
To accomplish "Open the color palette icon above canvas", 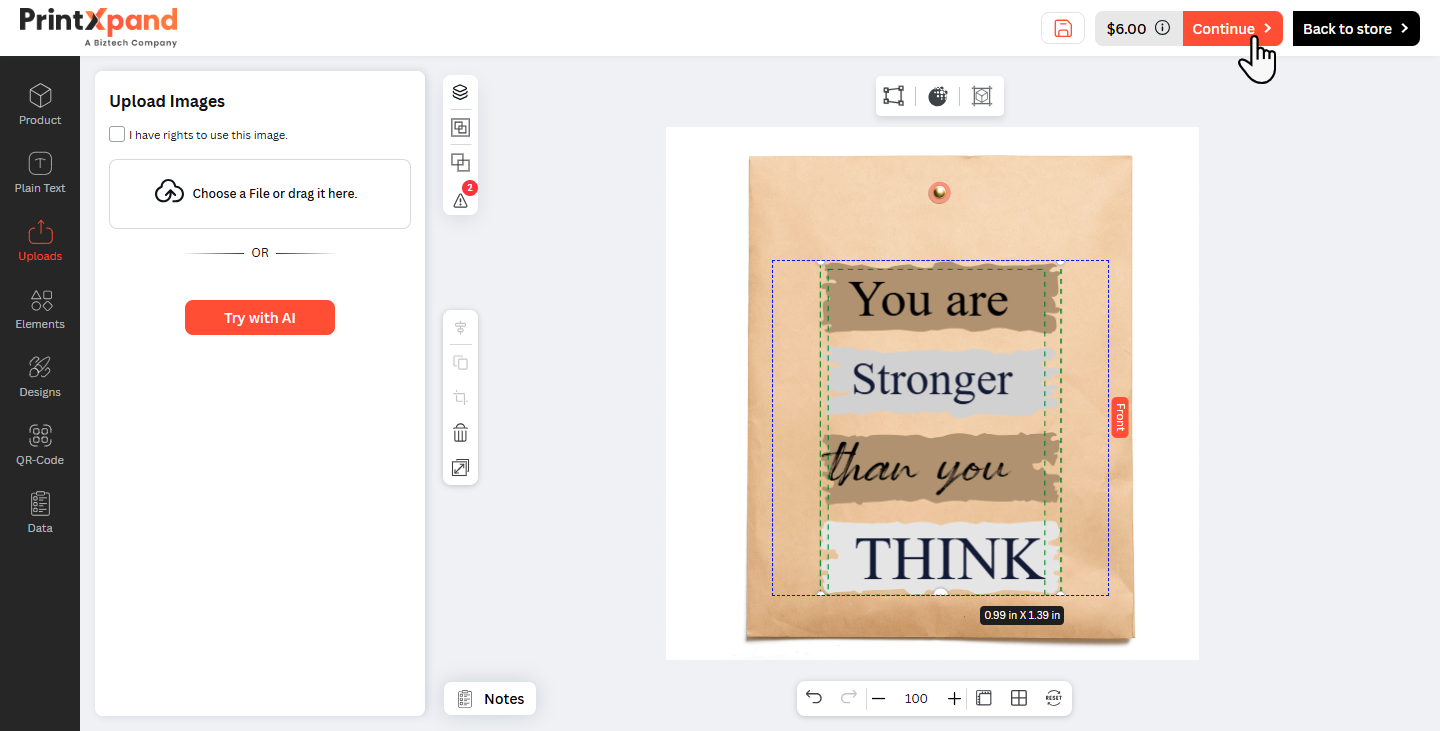I will coord(937,96).
